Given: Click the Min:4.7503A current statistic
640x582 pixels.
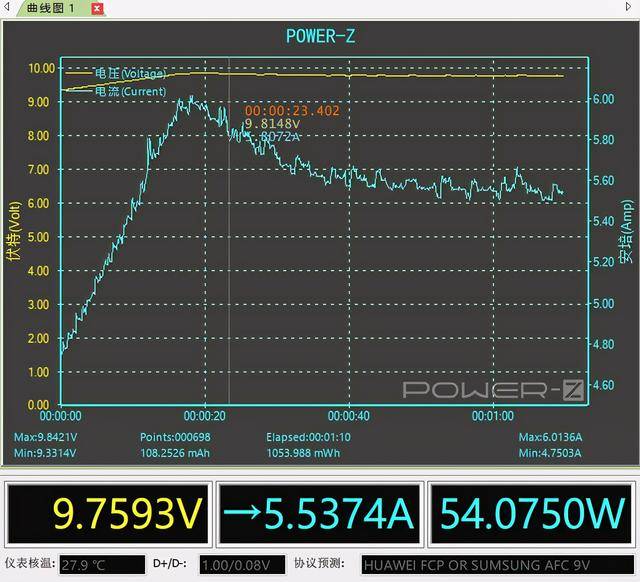Looking at the screenshot, I should click(550, 453).
